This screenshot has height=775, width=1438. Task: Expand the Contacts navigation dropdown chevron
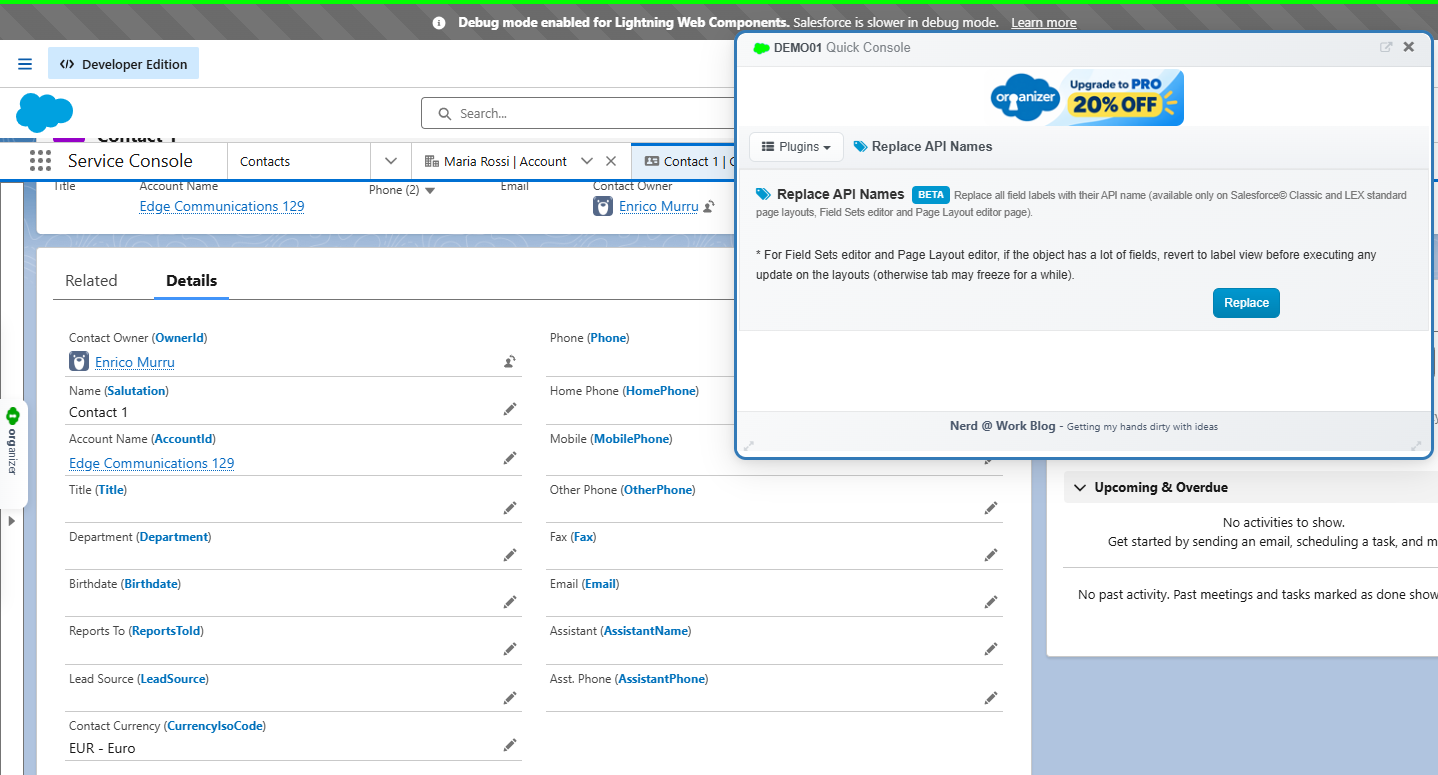click(x=391, y=161)
